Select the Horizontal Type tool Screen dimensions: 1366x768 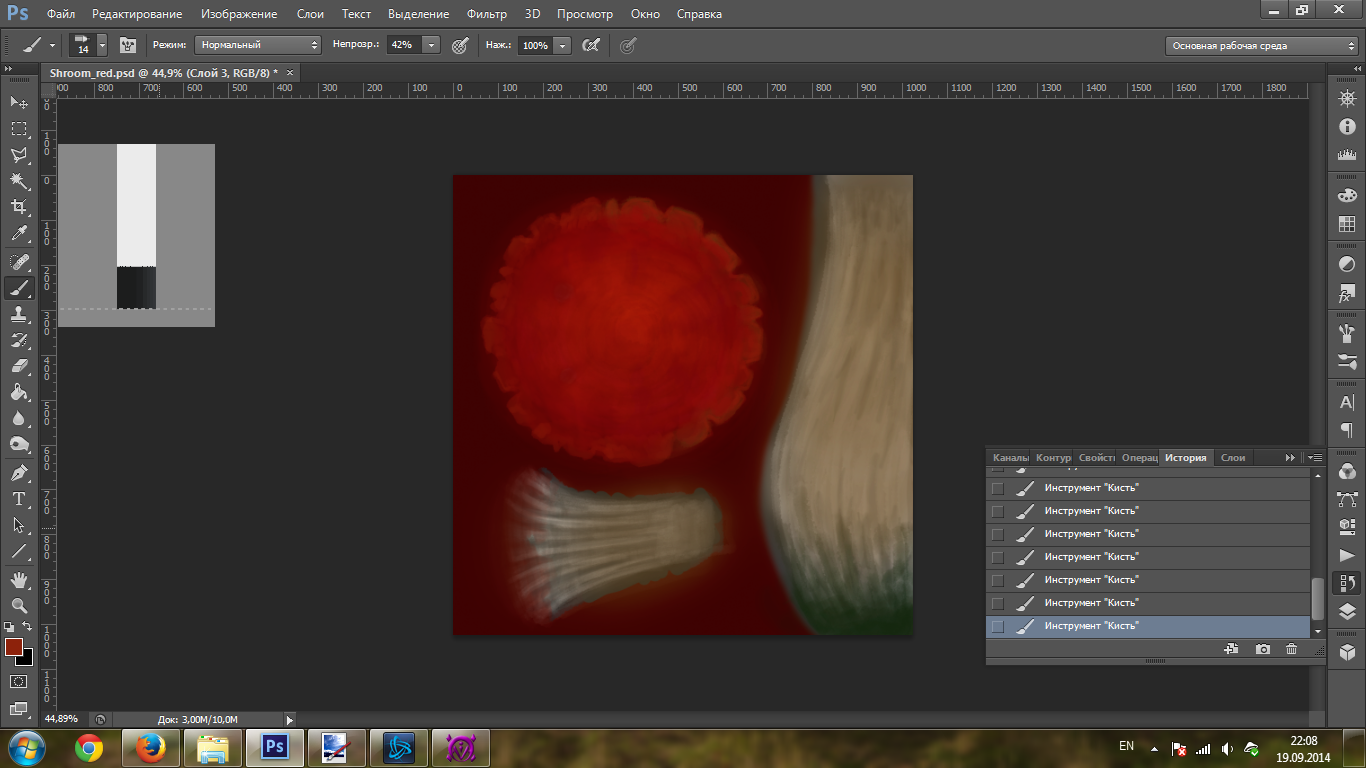pyautogui.click(x=19, y=499)
